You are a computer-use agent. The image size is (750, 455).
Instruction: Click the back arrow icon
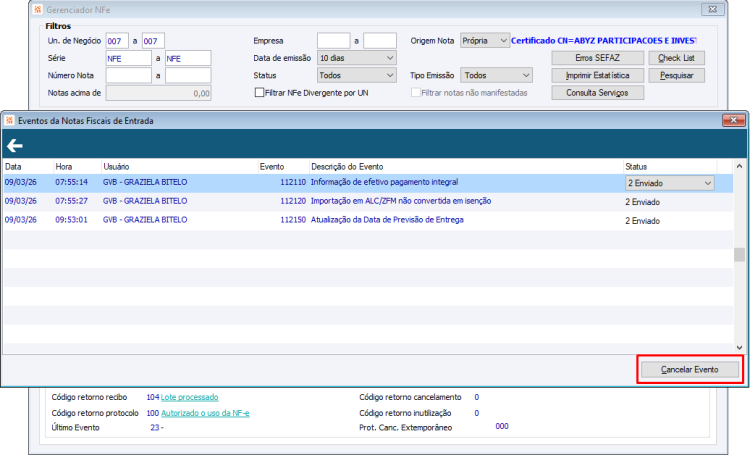15,145
